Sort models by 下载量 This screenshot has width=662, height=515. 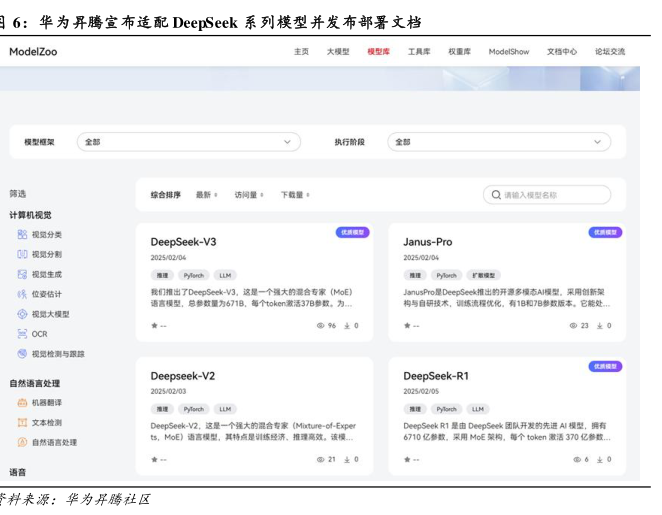click(295, 195)
